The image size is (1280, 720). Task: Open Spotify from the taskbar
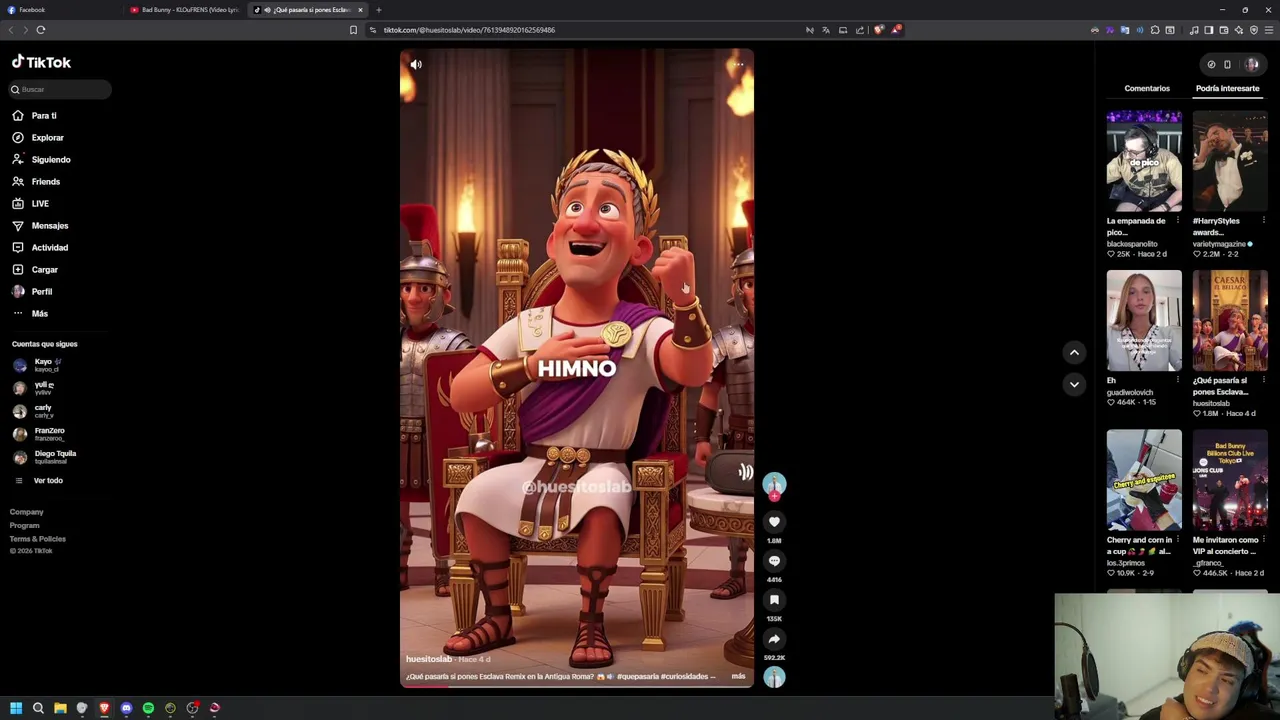(x=148, y=708)
